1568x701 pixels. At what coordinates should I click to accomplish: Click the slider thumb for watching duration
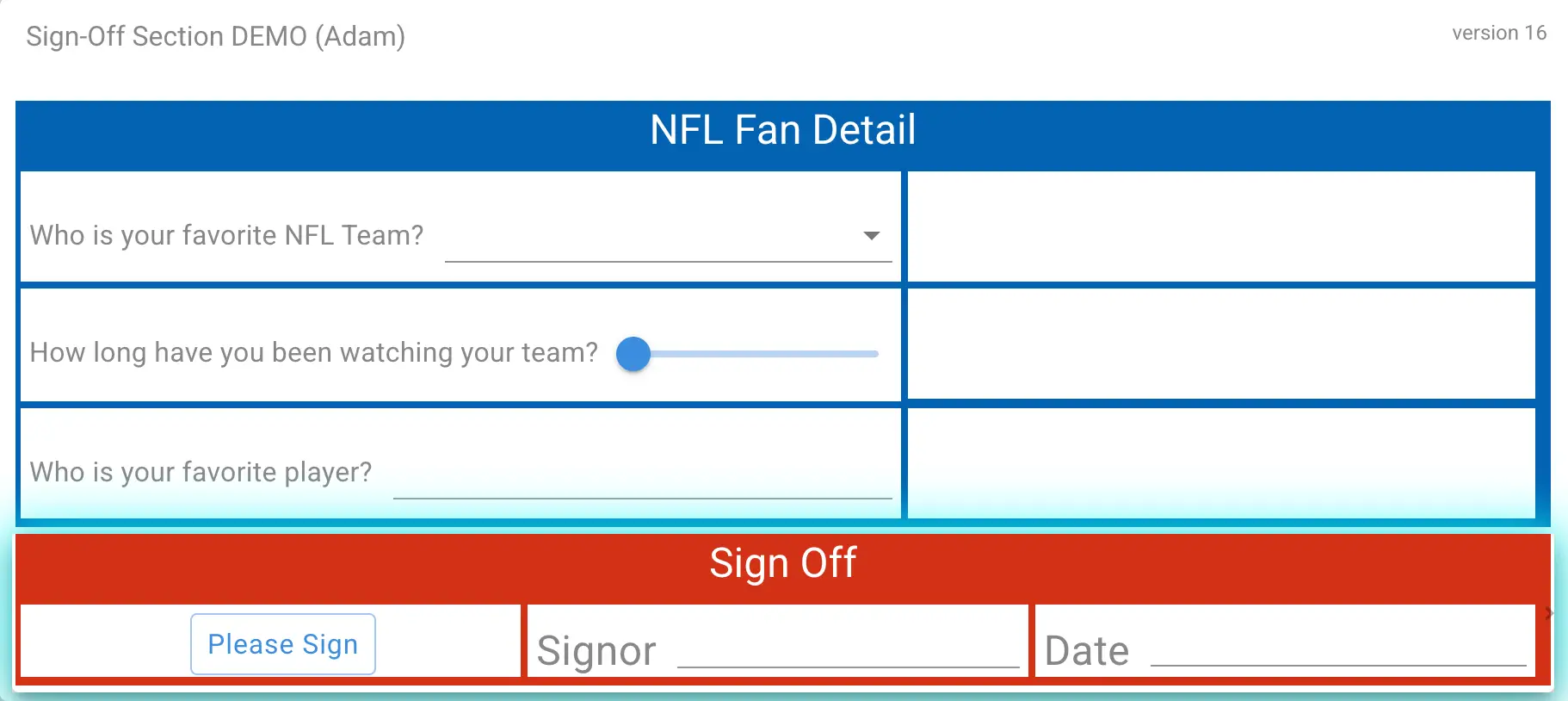pyautogui.click(x=633, y=354)
